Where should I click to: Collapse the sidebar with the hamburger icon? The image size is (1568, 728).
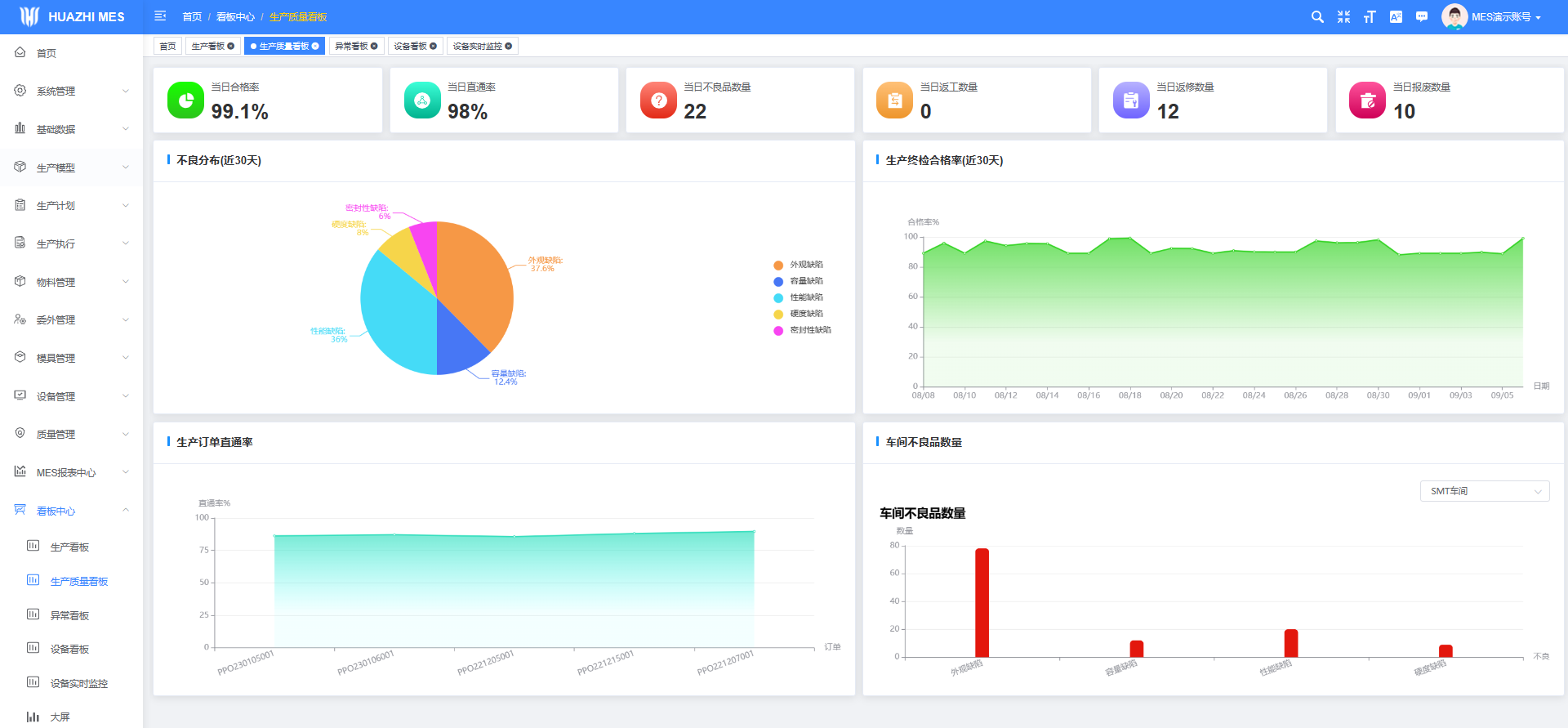click(x=160, y=16)
